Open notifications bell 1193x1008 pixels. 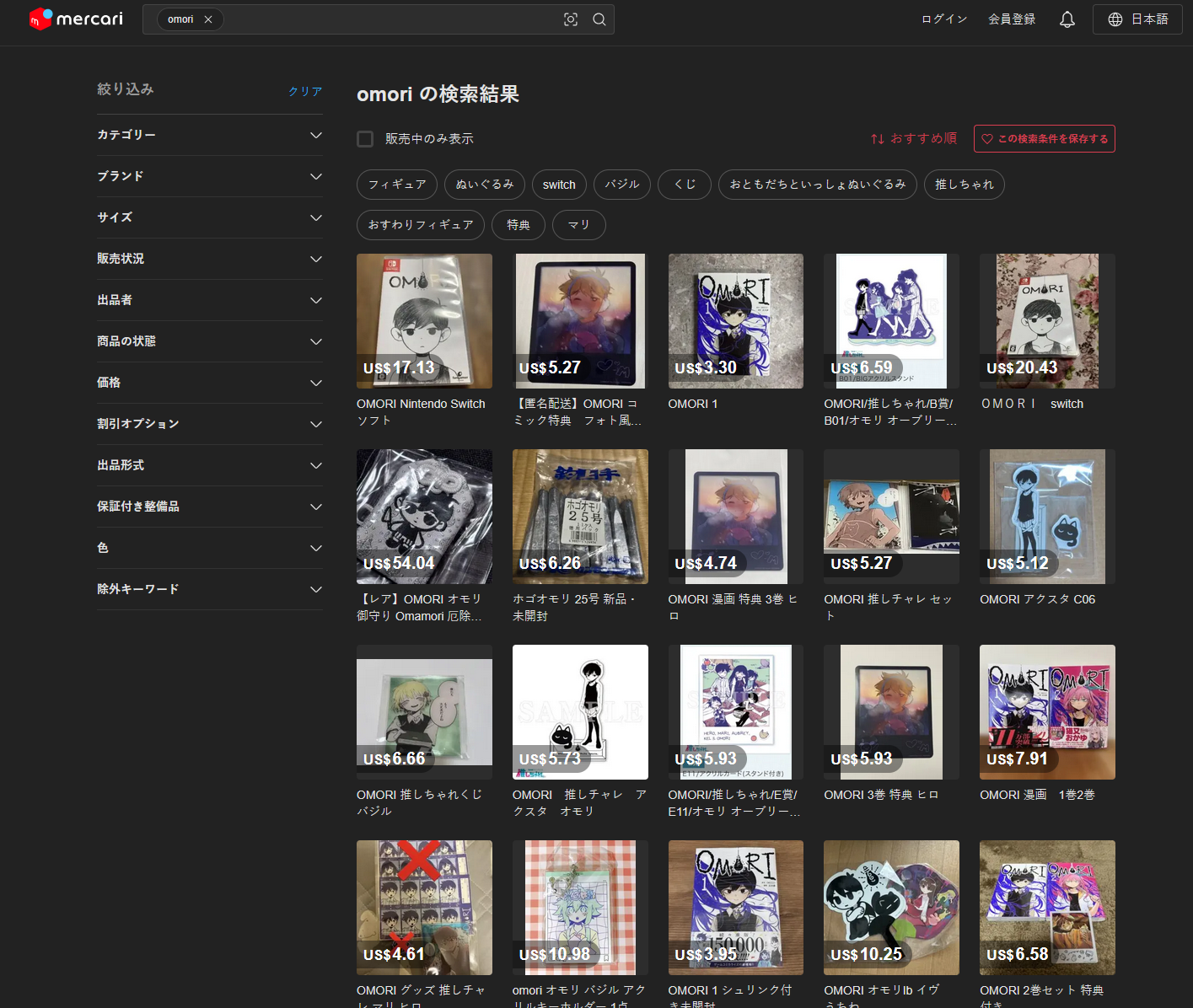[1067, 19]
